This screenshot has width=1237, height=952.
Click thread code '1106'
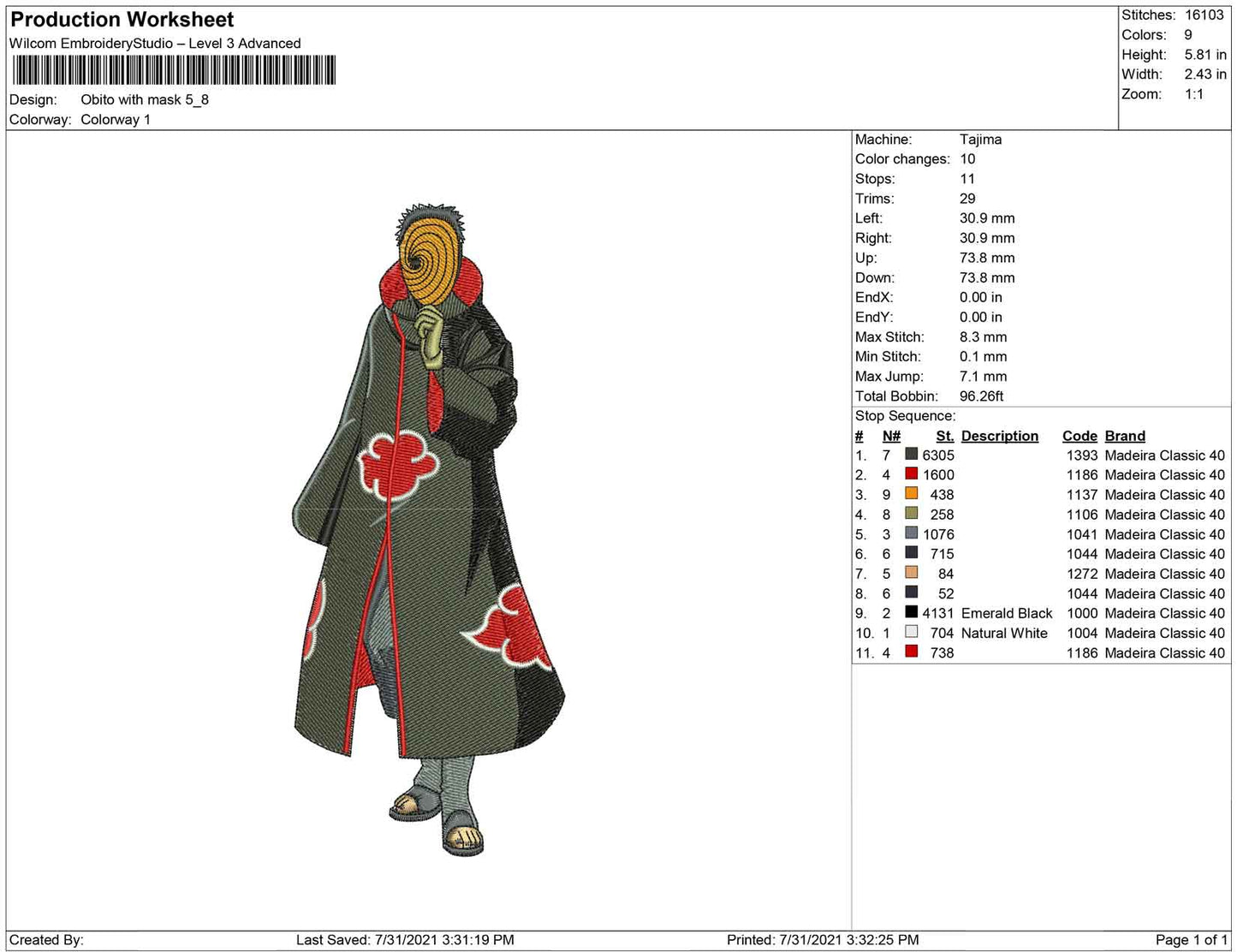(x=1082, y=515)
